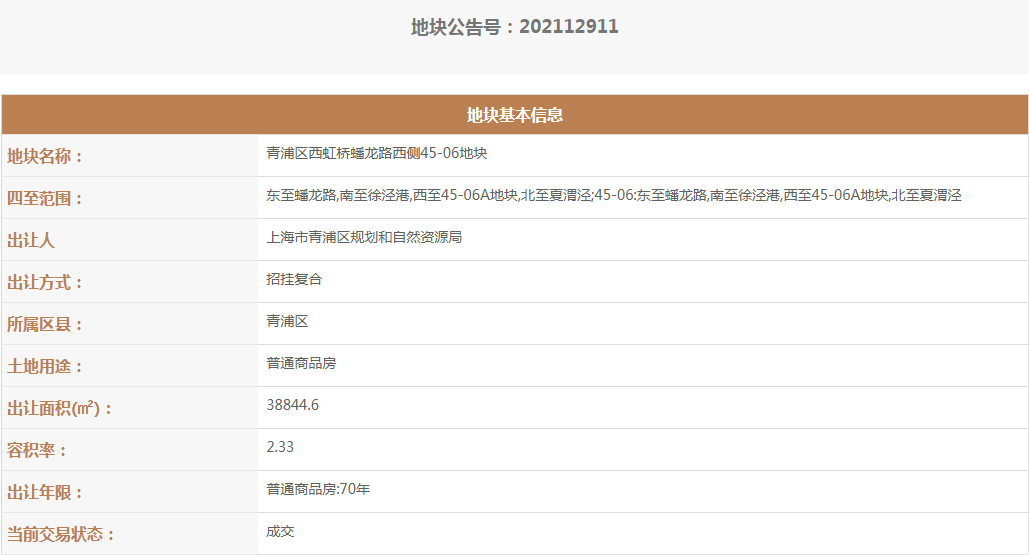Click the 土地用途 label
This screenshot has width=1029, height=555.
(x=45, y=366)
